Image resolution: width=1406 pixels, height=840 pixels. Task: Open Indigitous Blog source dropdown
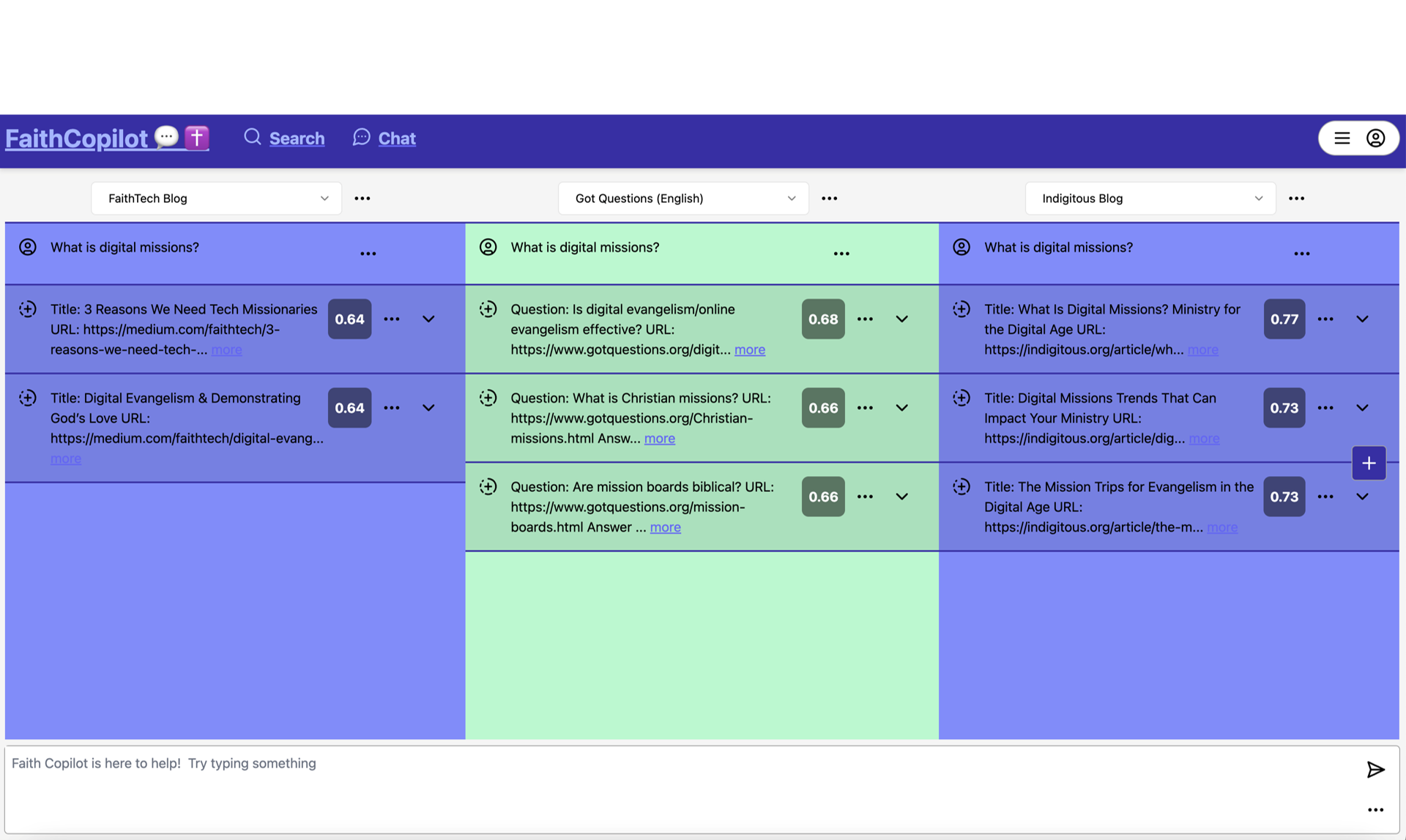1150,198
